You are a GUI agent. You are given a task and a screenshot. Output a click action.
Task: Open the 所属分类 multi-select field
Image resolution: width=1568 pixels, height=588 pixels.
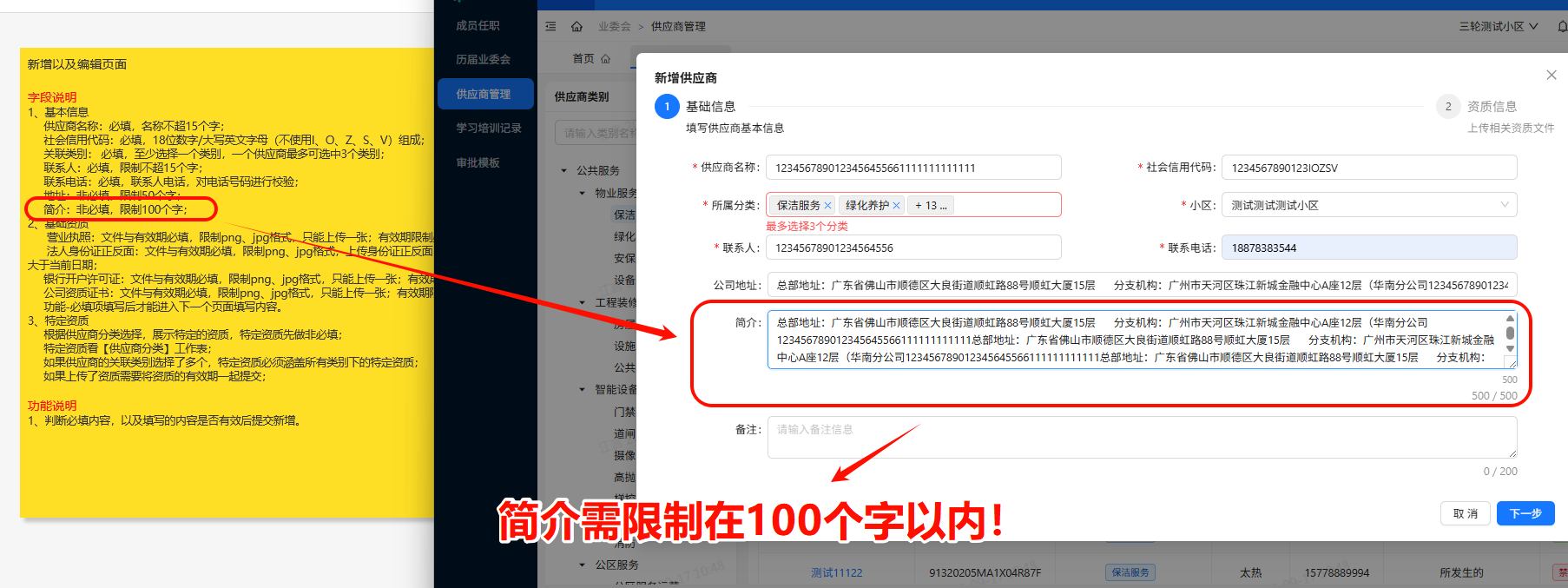pos(913,205)
